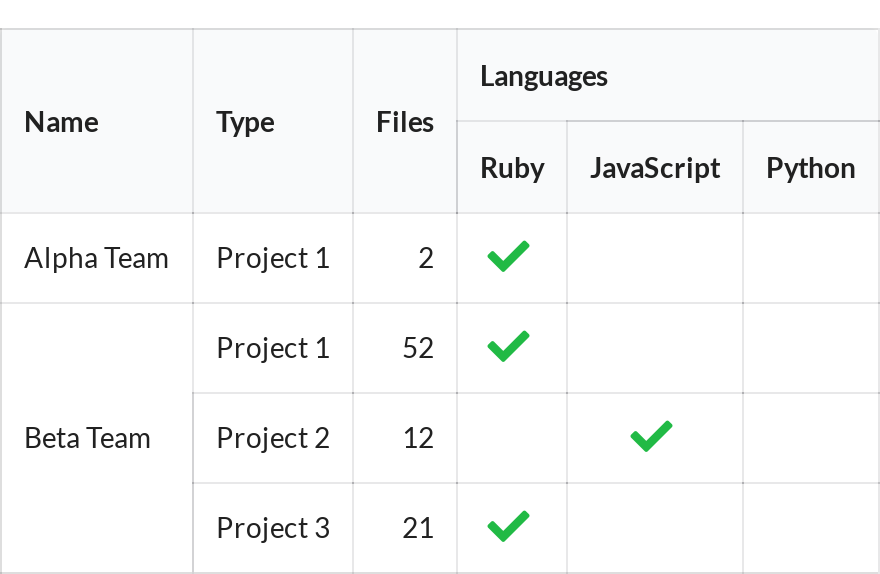This screenshot has width=880, height=574.
Task: Click Ruby checkmark for Alpha Team
Action: coord(508,256)
